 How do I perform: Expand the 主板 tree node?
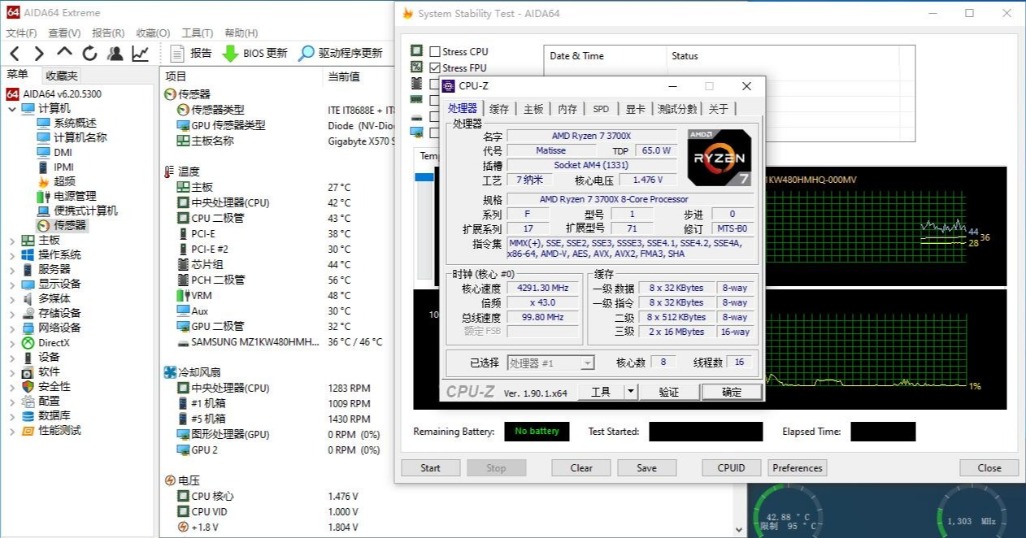[x=12, y=240]
